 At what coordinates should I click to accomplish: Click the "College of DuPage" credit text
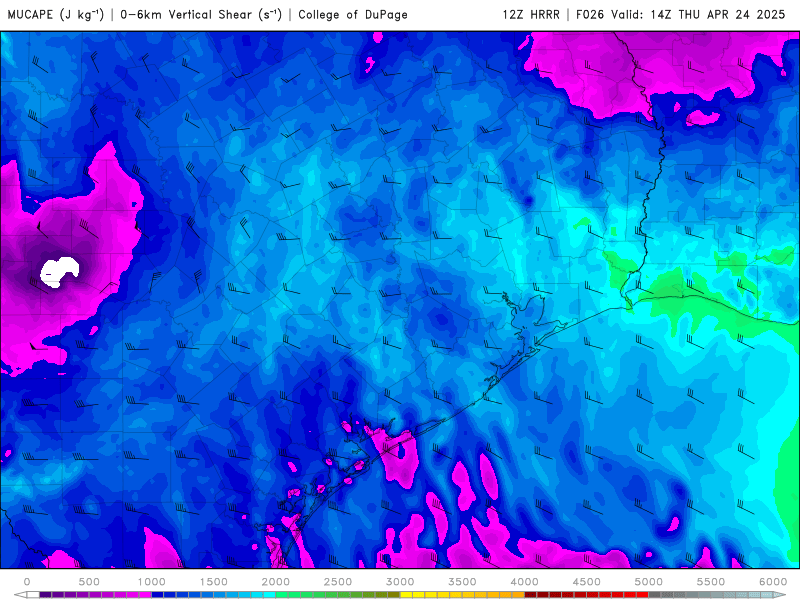click(353, 14)
